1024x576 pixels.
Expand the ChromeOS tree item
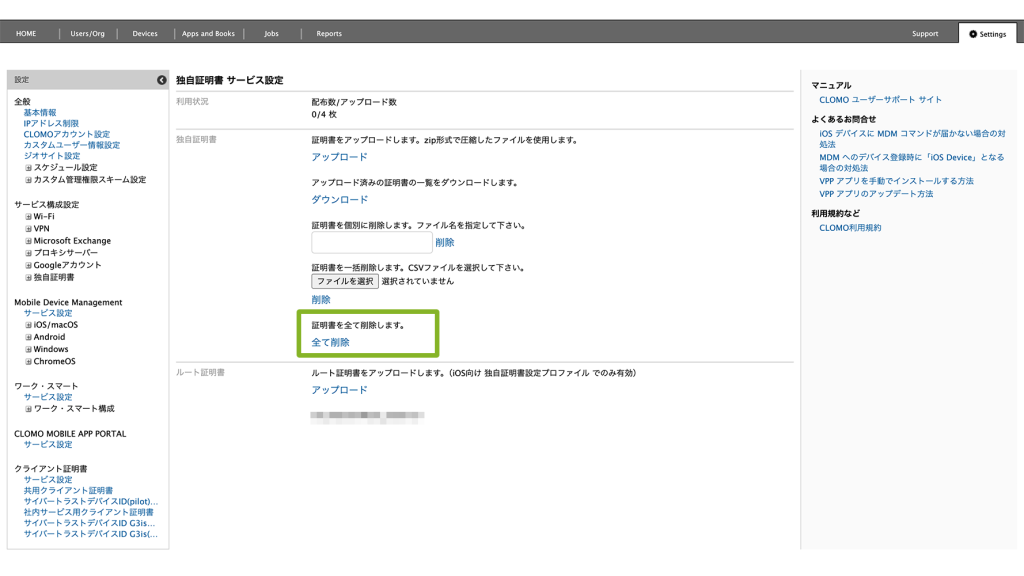pyautogui.click(x=29, y=361)
